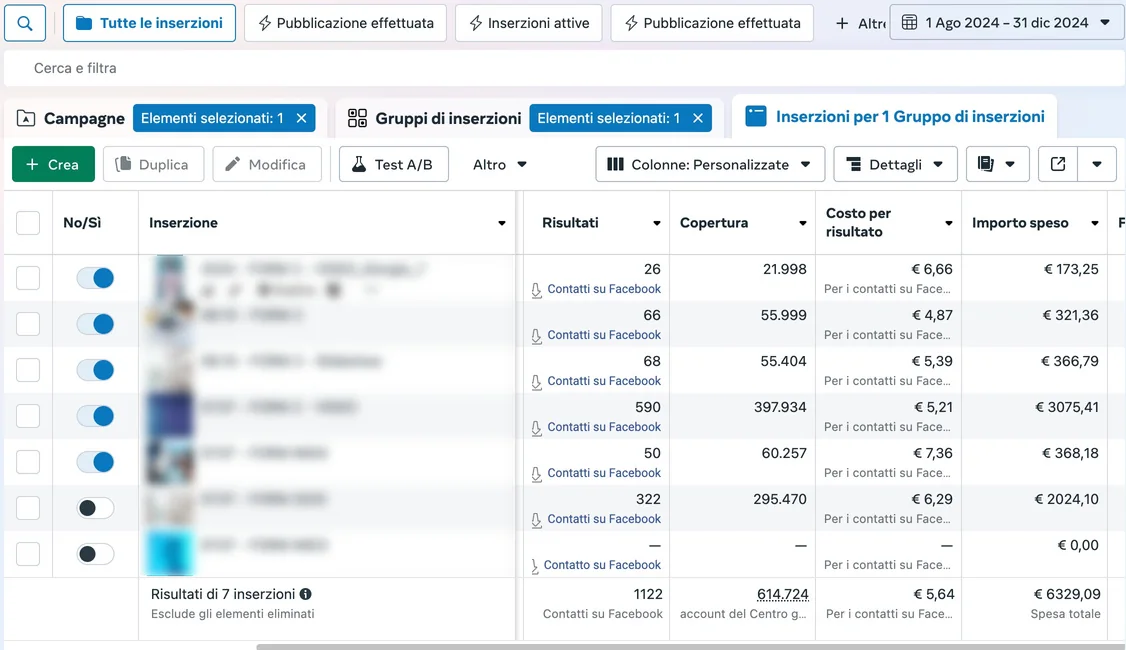1126x650 pixels.
Task: Open Importo speso column arrow
Action: [x=1095, y=223]
